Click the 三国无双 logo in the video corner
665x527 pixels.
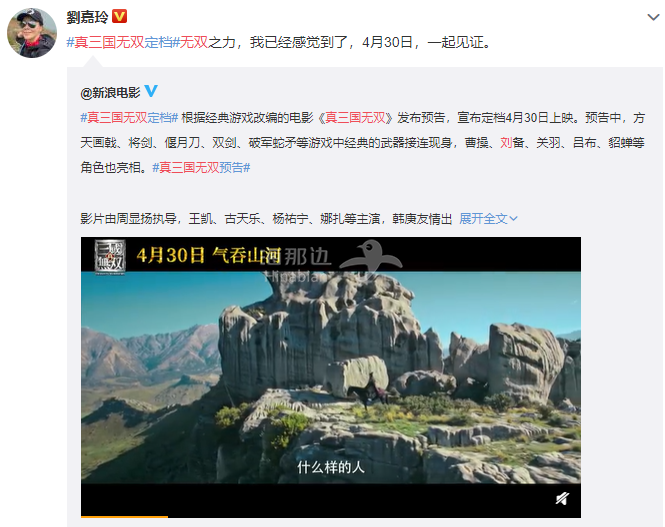click(110, 257)
